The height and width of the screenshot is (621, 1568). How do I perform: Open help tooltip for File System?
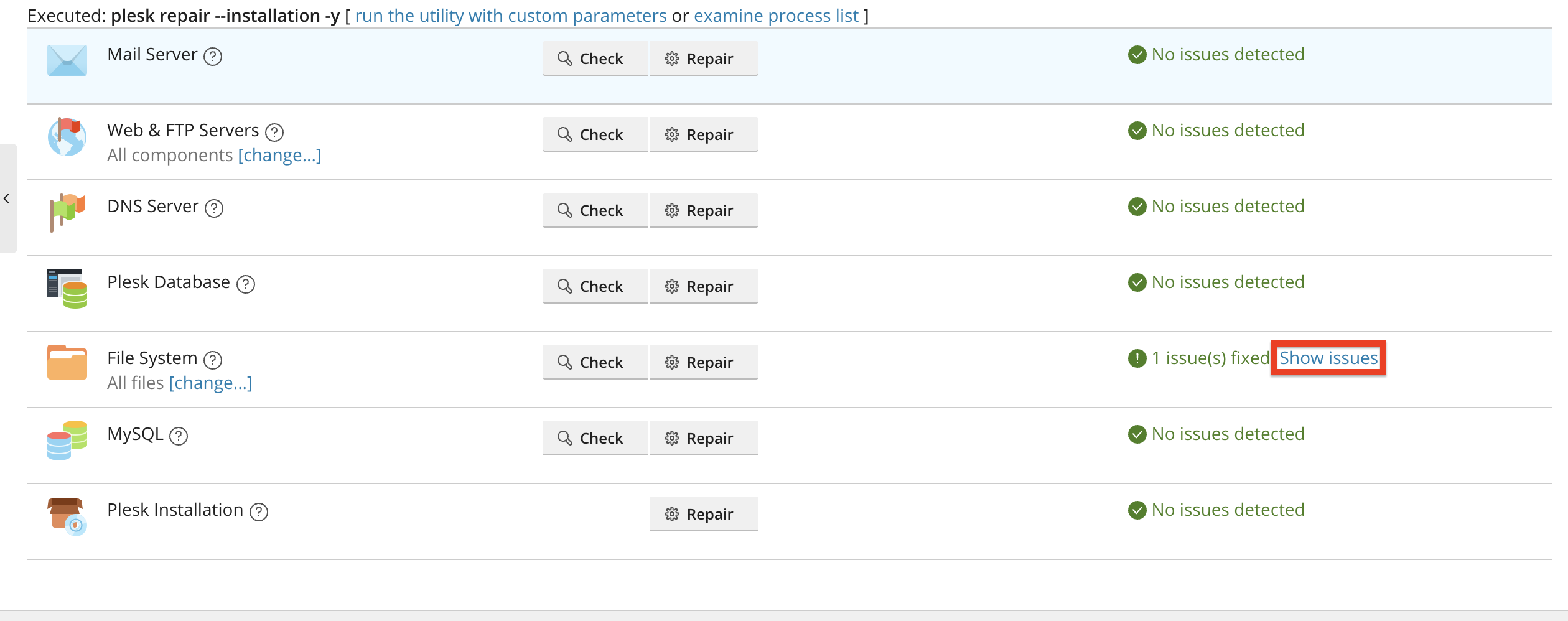click(213, 360)
